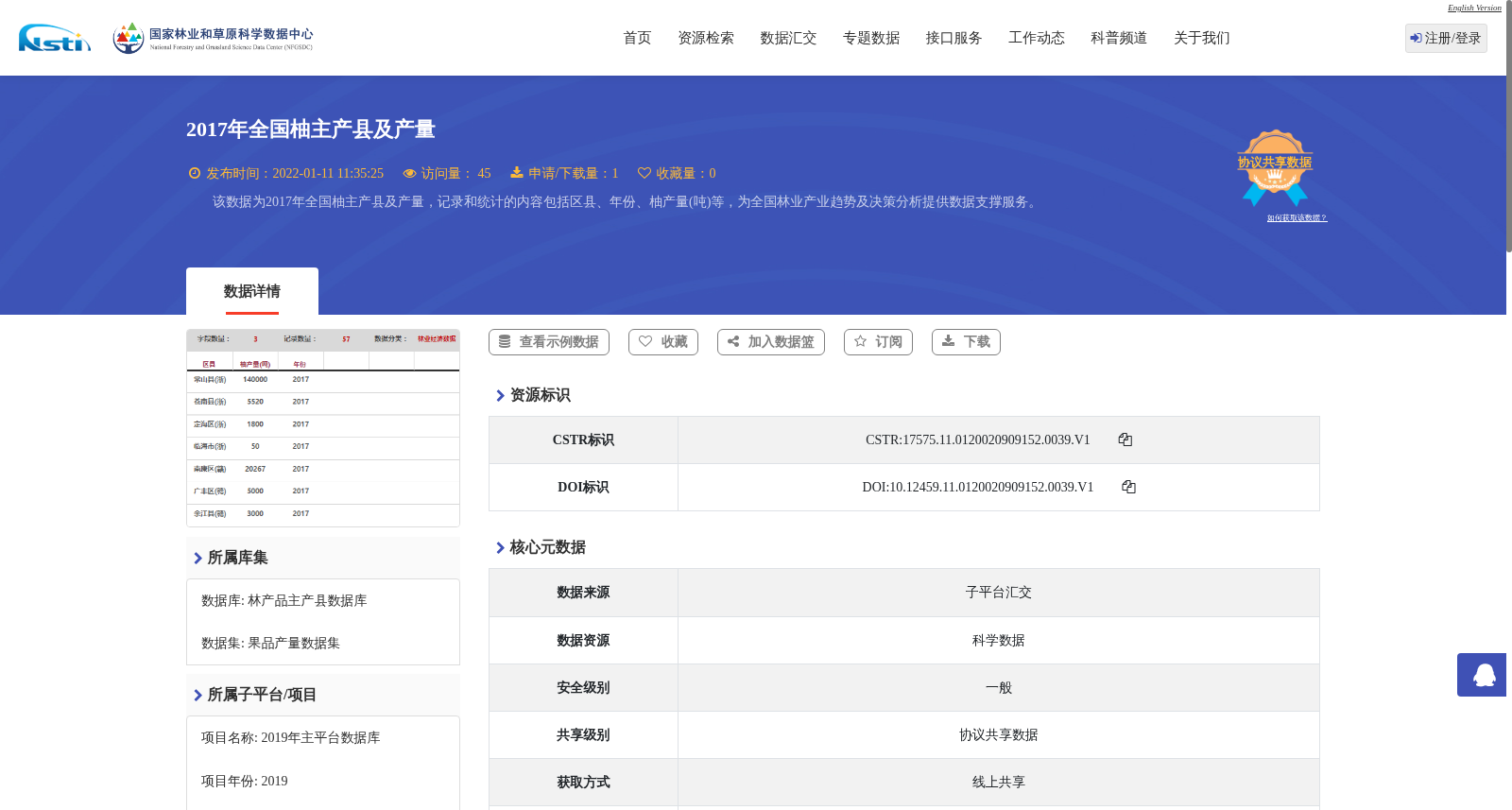Click the 一般 security level cell
1512x810 pixels.
(999, 688)
